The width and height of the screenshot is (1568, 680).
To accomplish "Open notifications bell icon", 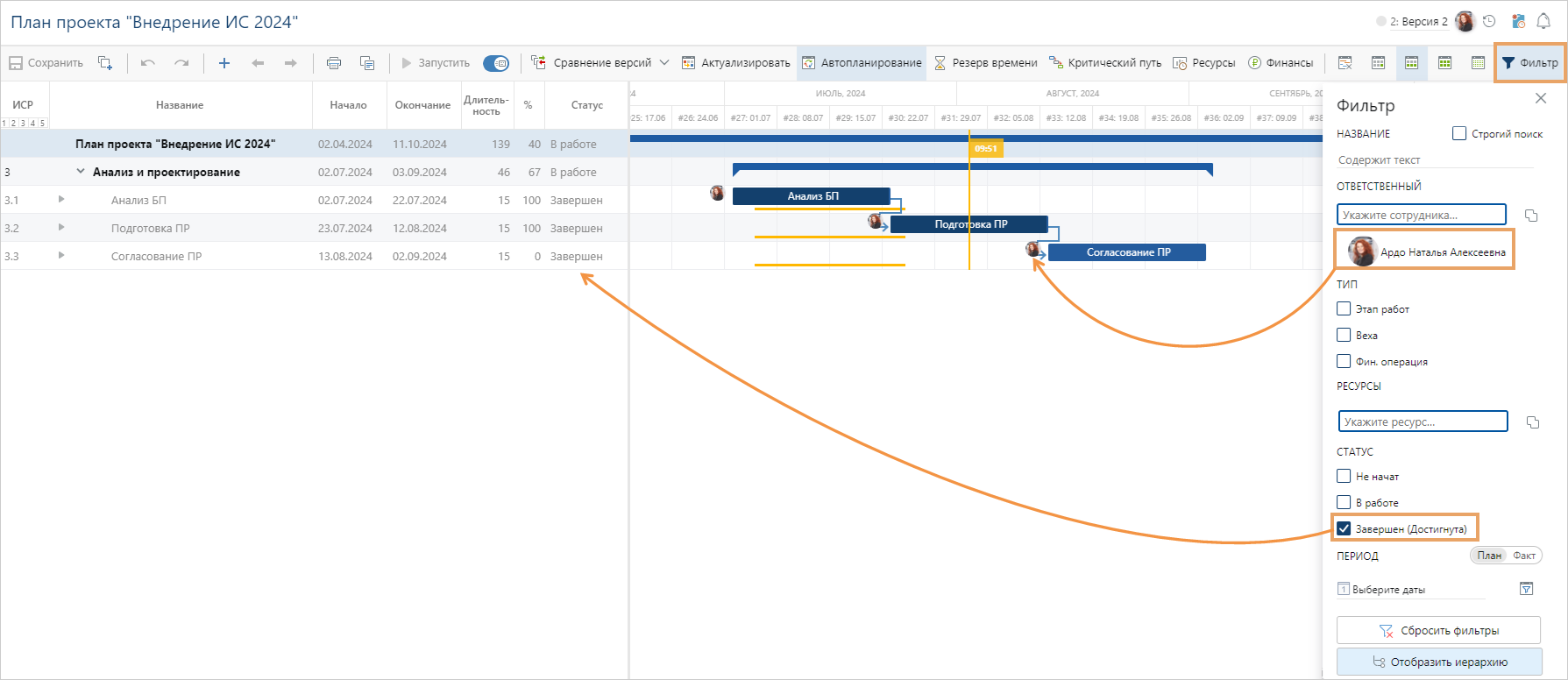I will [x=1543, y=21].
